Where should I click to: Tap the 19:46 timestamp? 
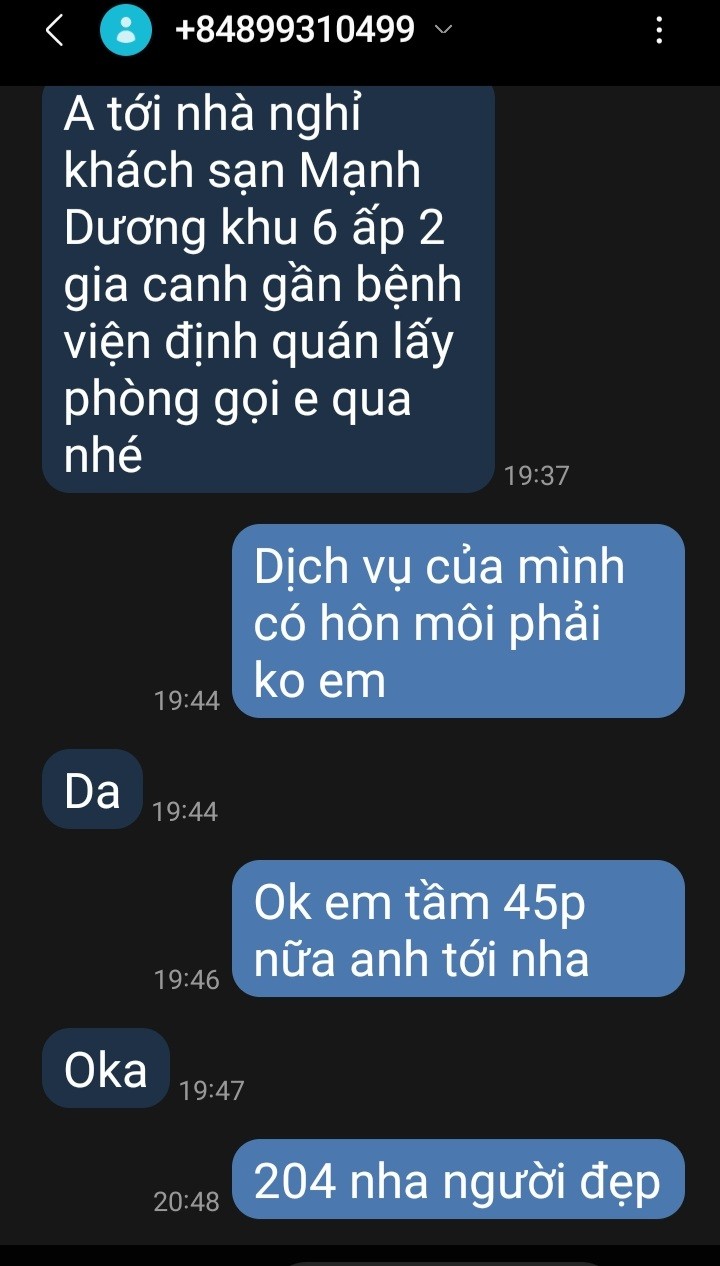coord(187,981)
